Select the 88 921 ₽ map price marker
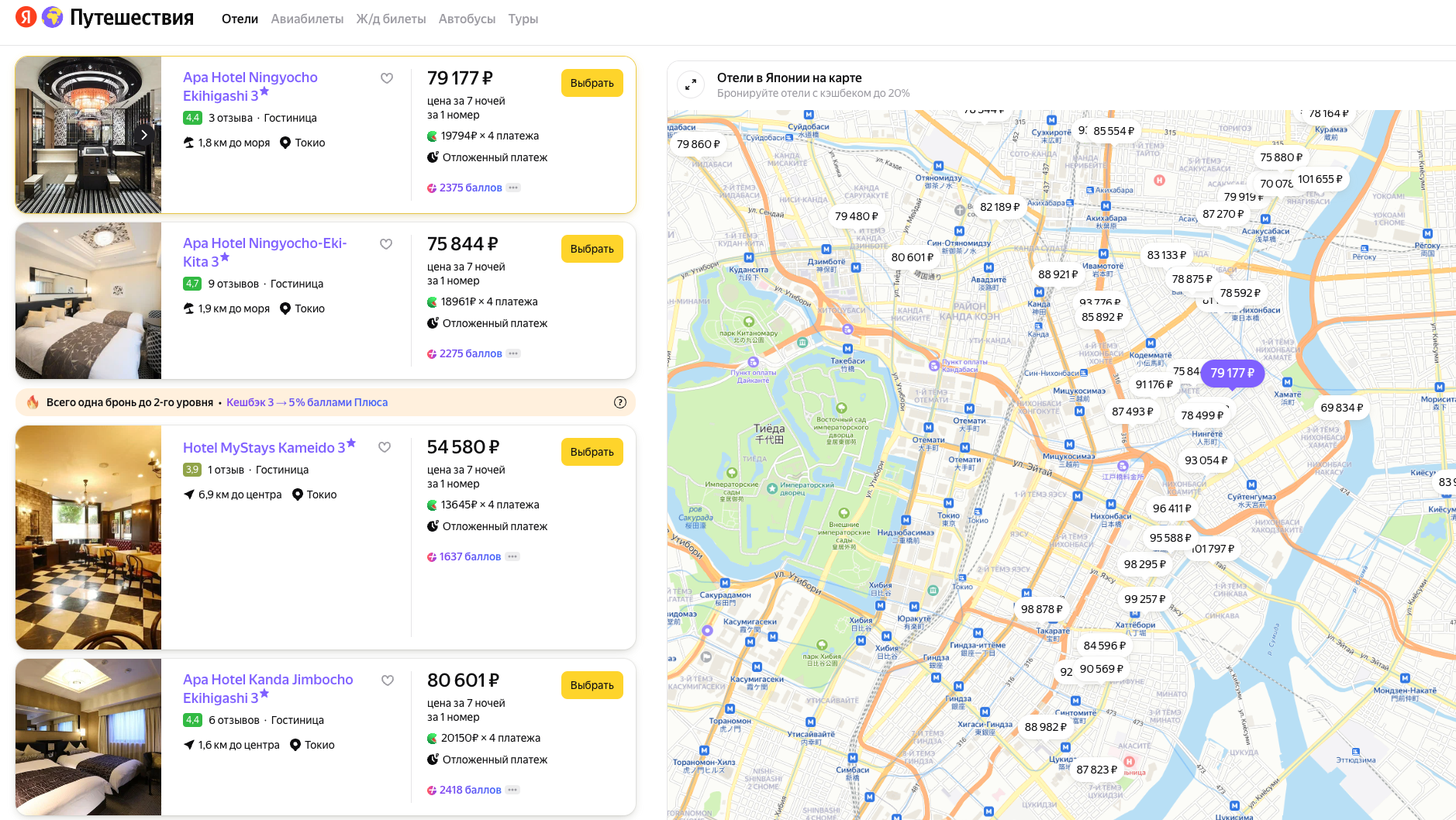 coord(1057,274)
